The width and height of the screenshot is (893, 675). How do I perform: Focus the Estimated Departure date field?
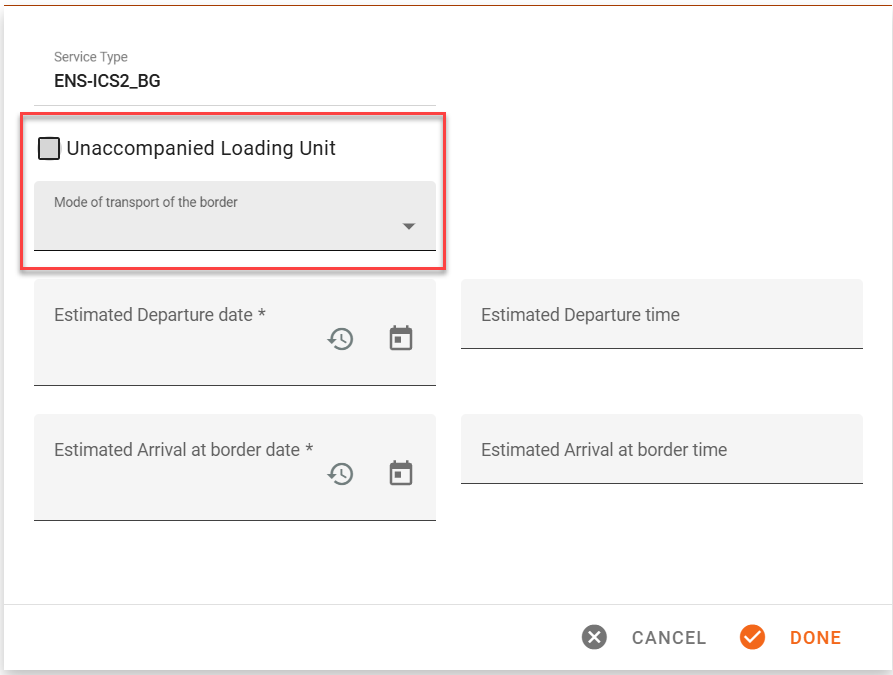pos(235,332)
